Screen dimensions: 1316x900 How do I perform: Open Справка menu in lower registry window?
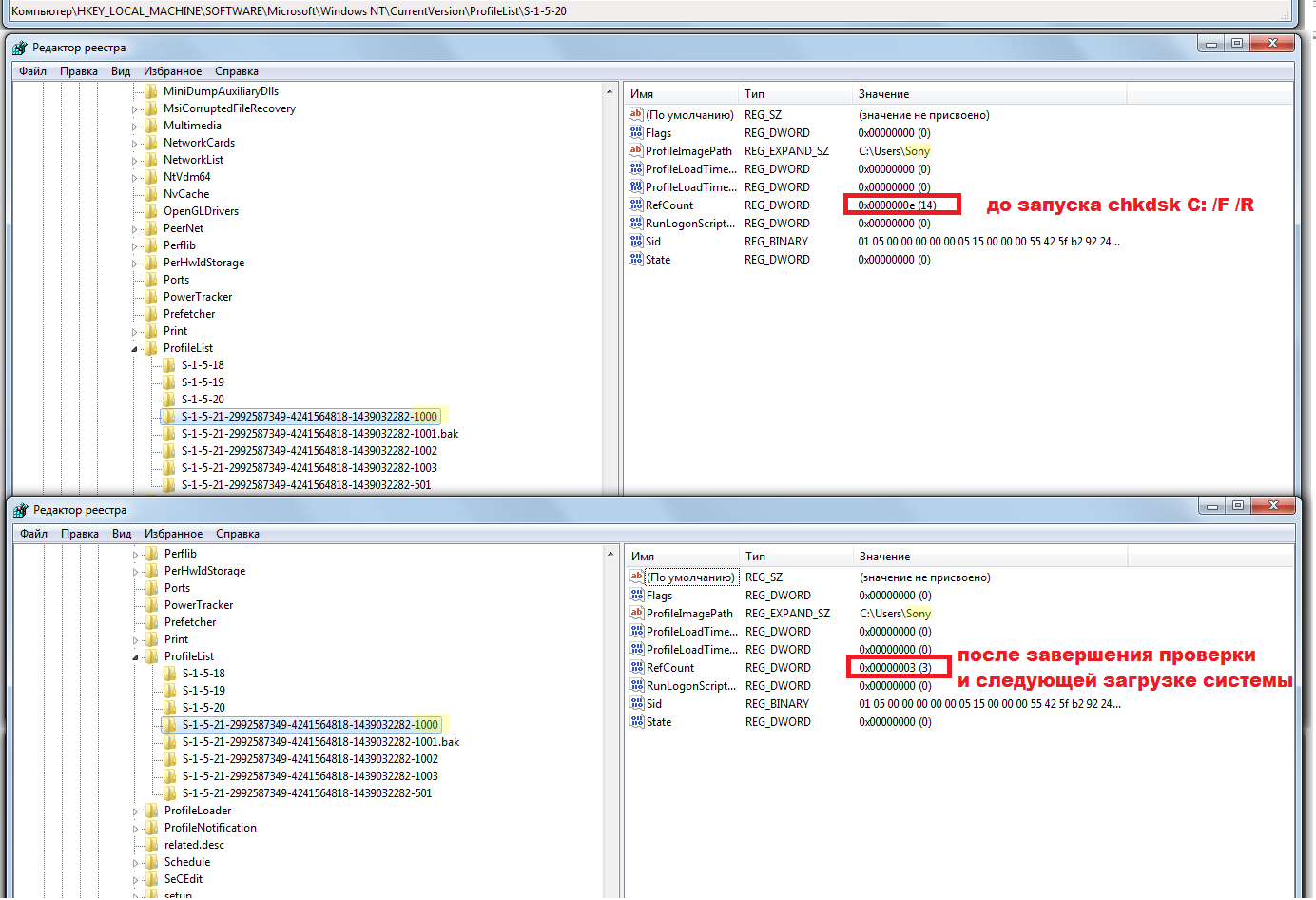tap(238, 534)
